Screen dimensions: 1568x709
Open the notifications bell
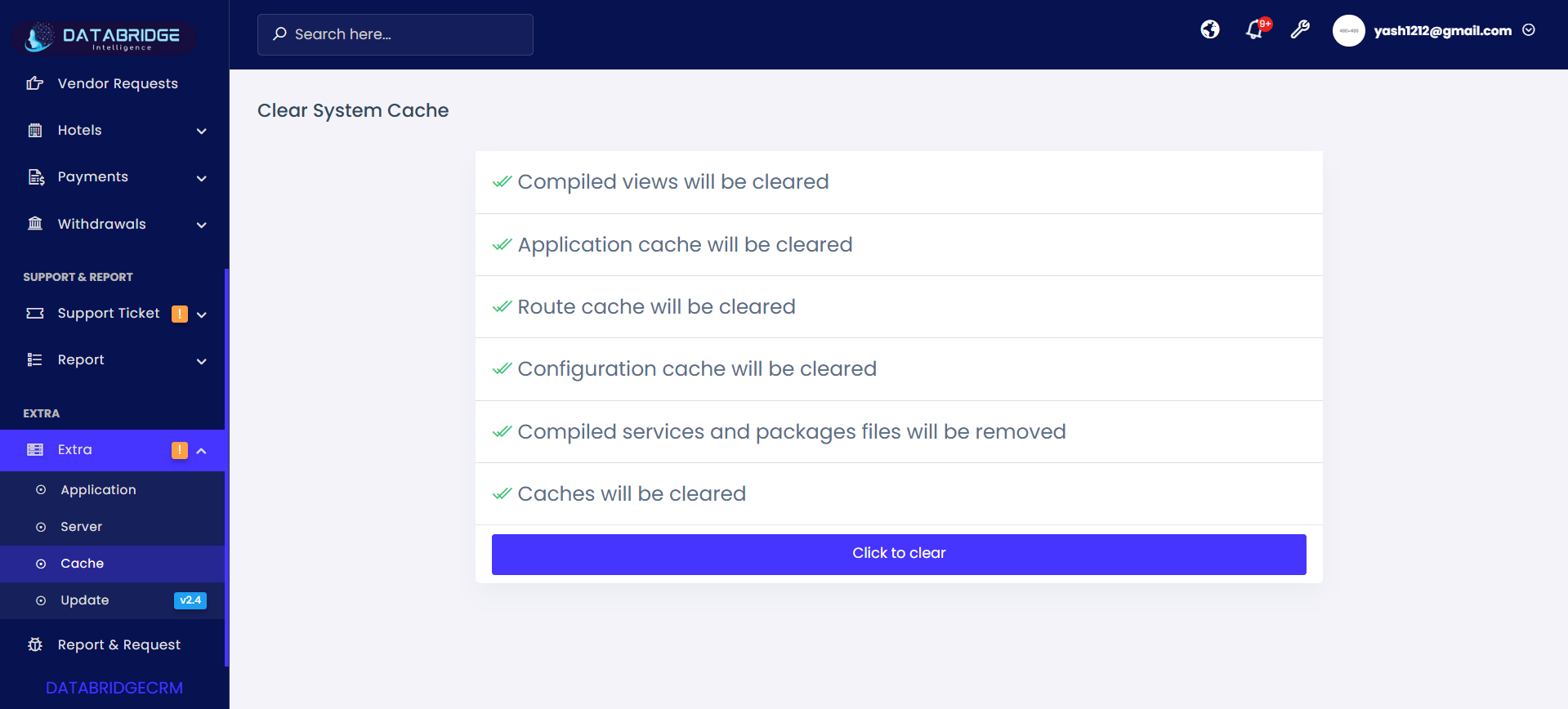1254,30
